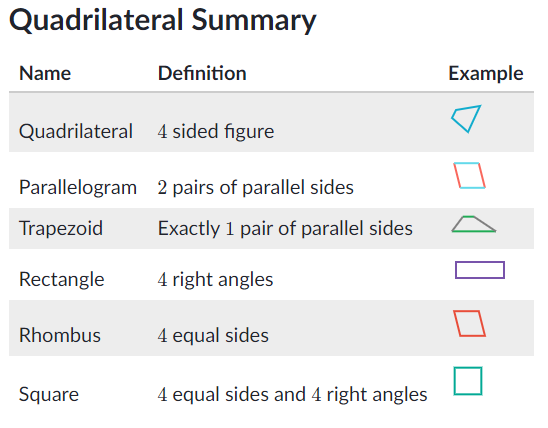Select the purple rectangle example shape
The image size is (548, 428).
(480, 270)
